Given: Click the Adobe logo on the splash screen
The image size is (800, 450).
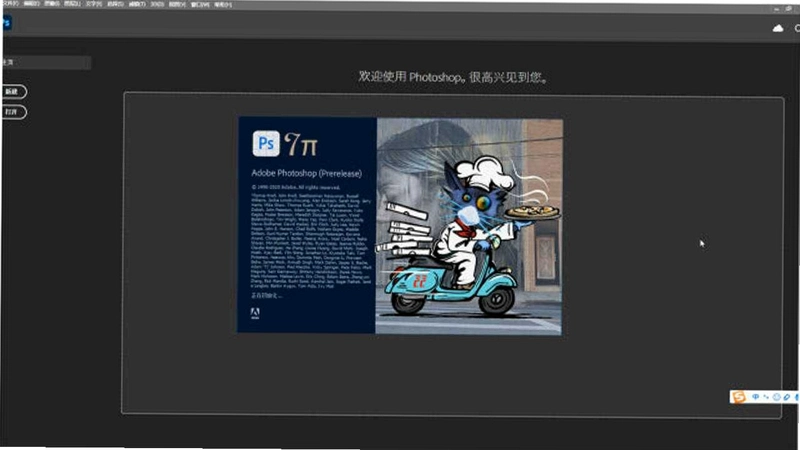Looking at the screenshot, I should pyautogui.click(x=255, y=313).
